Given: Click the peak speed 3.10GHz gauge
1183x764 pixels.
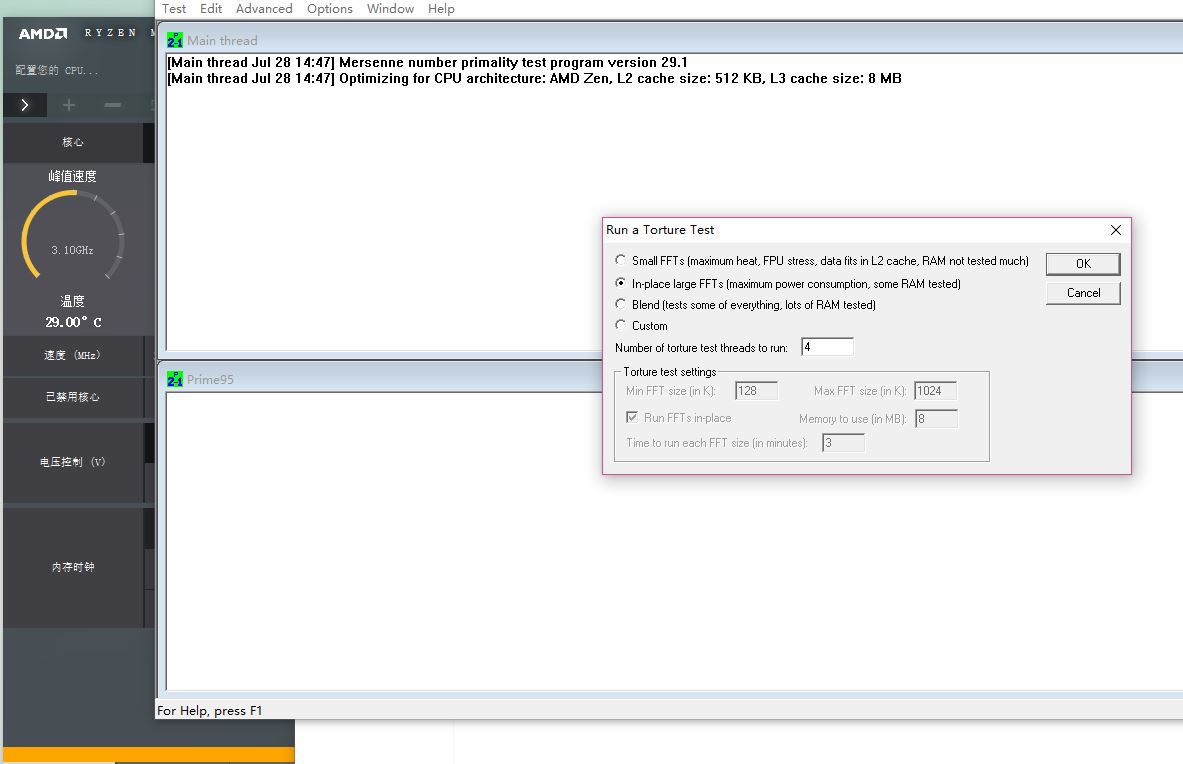Looking at the screenshot, I should point(73,239).
